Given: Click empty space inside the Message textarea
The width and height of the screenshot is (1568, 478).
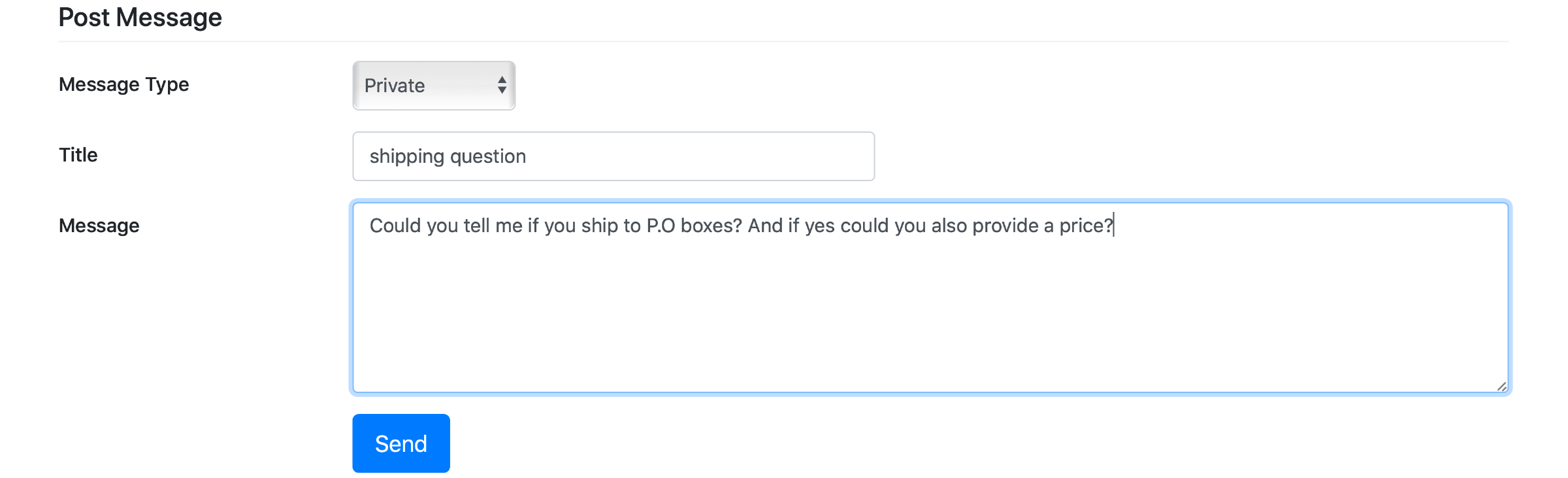Looking at the screenshot, I should pos(915,314).
